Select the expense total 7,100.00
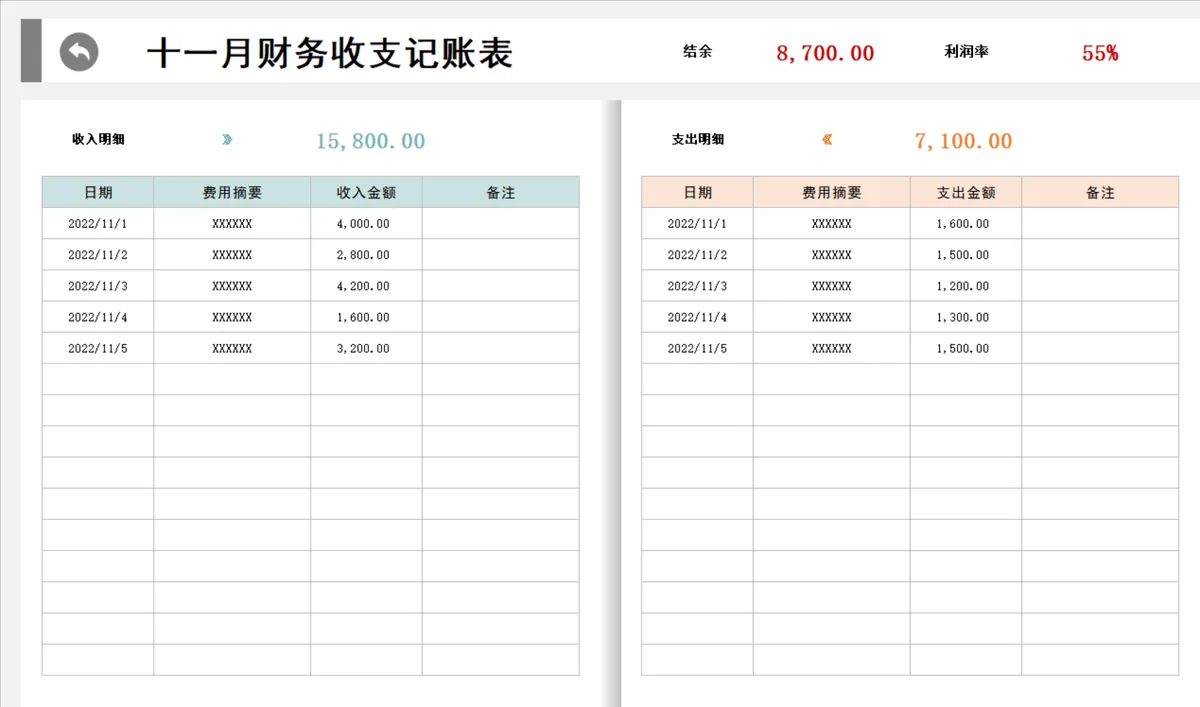 pos(963,141)
